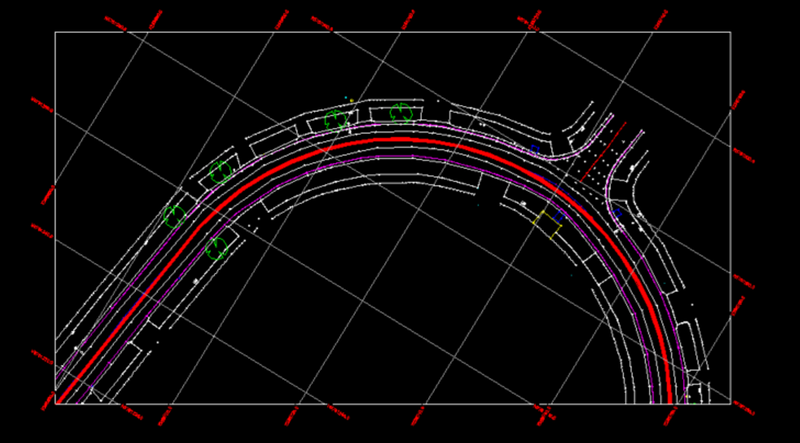Pick the blue square at the side road's lower corner
Screen dimensions: 800x443
(617, 213)
